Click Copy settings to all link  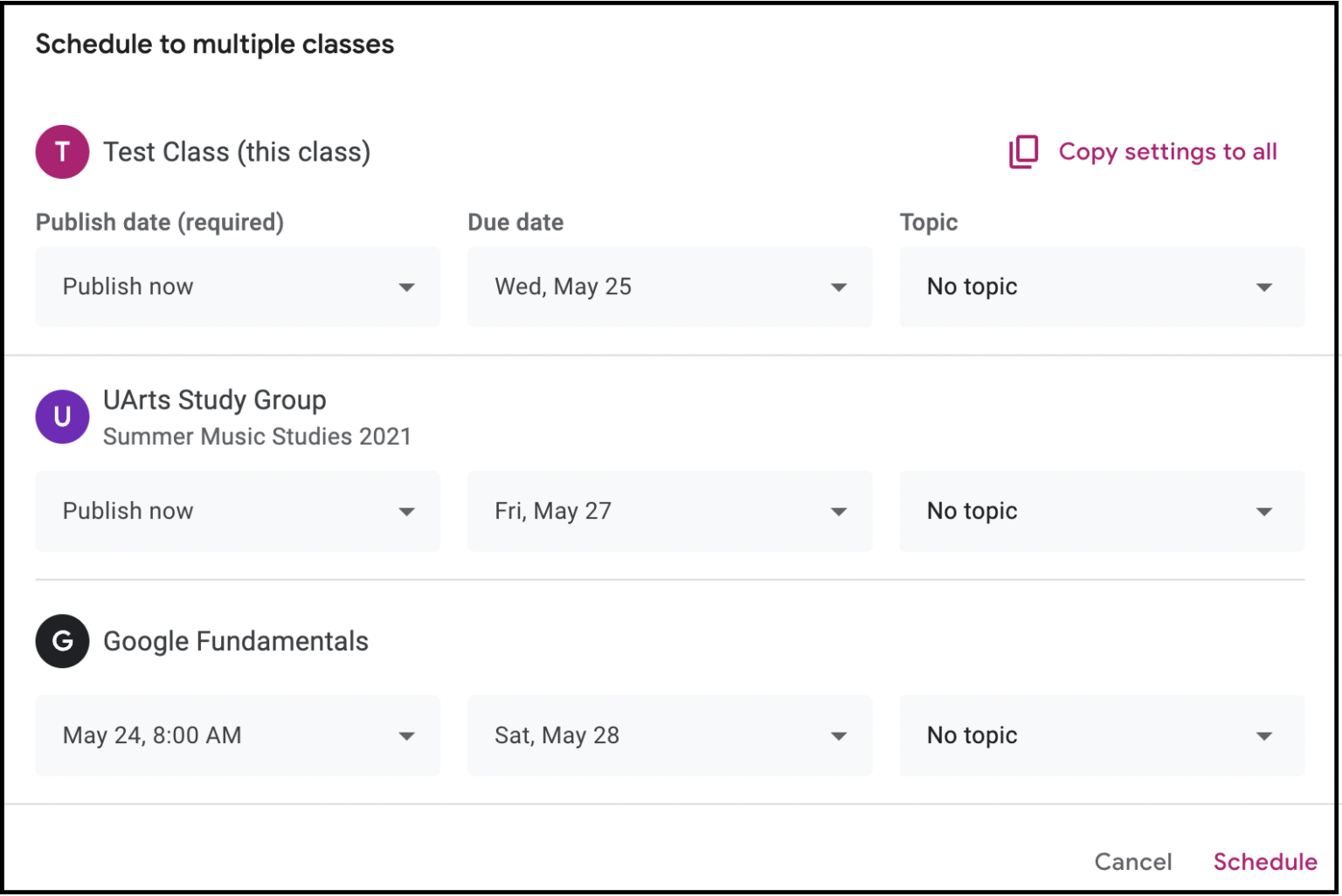point(1167,152)
